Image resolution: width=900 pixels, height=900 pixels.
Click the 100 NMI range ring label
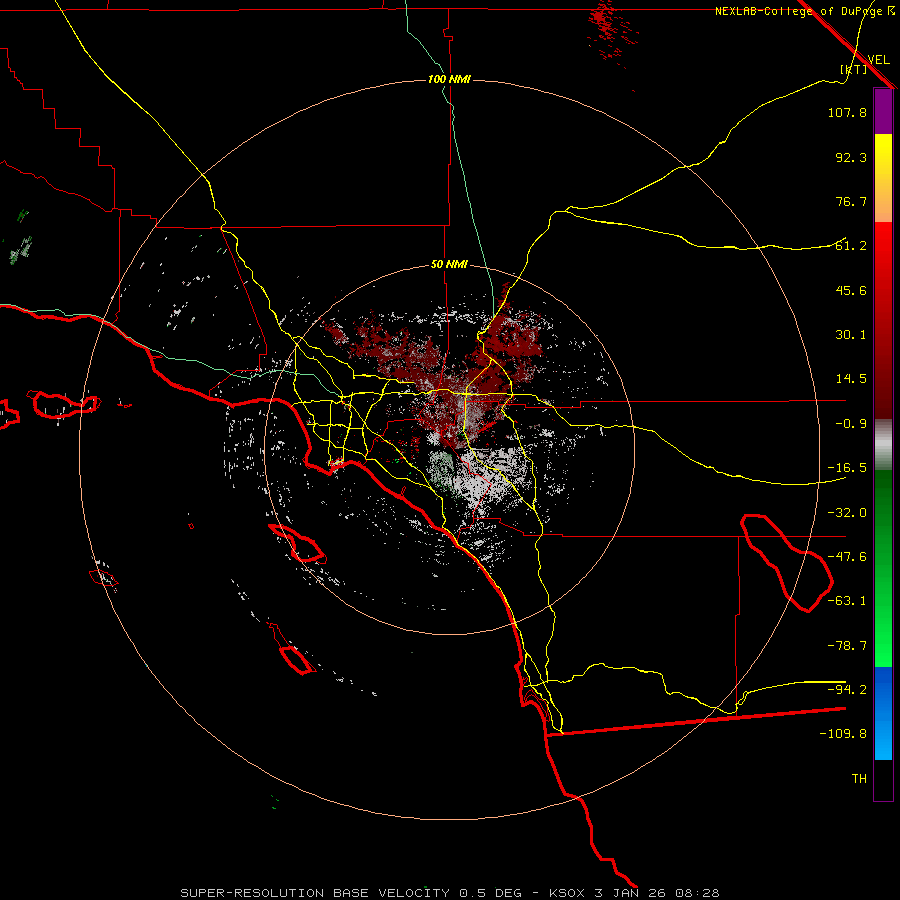(449, 79)
